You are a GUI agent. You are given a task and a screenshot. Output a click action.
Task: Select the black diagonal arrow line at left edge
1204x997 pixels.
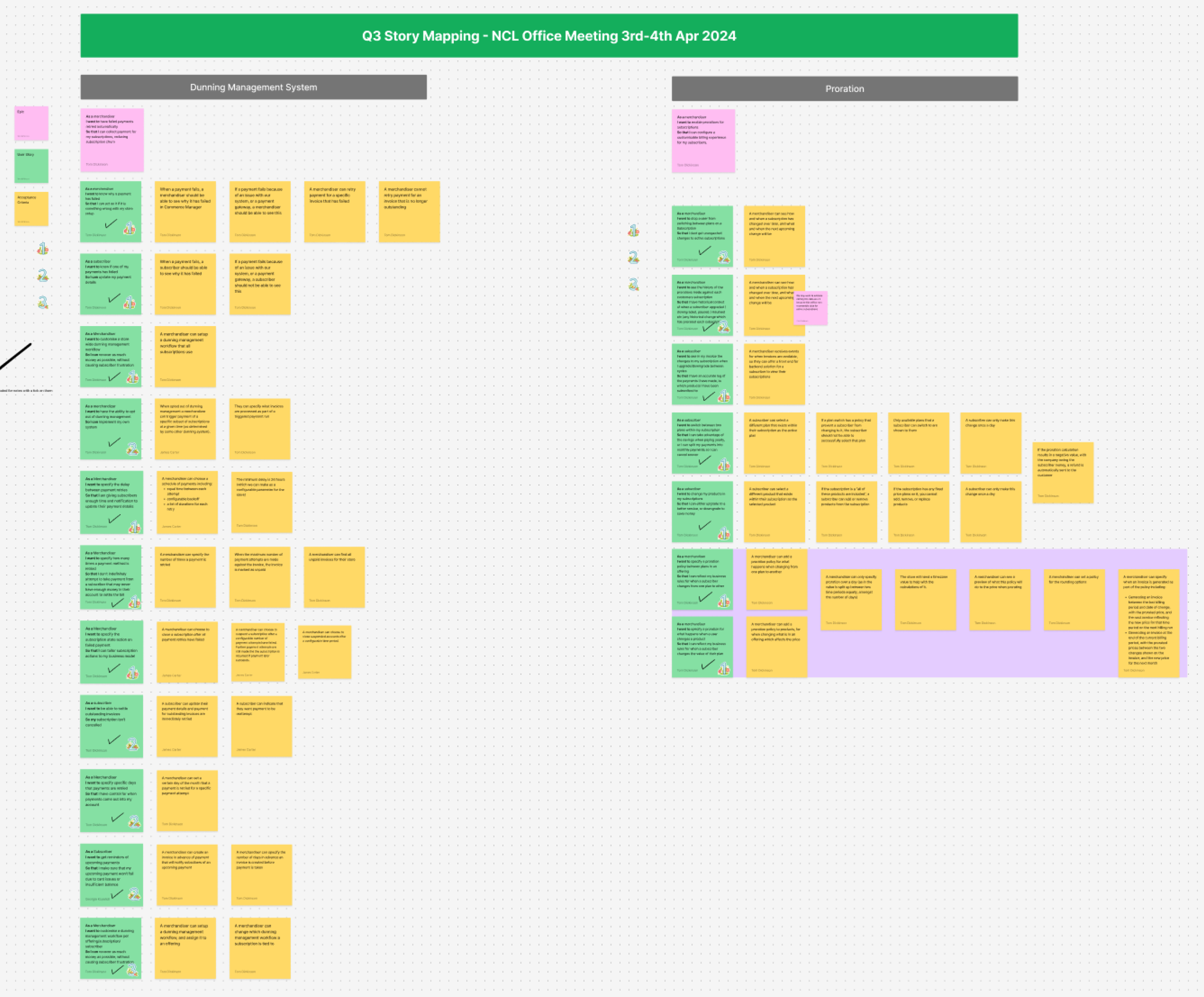[x=16, y=356]
